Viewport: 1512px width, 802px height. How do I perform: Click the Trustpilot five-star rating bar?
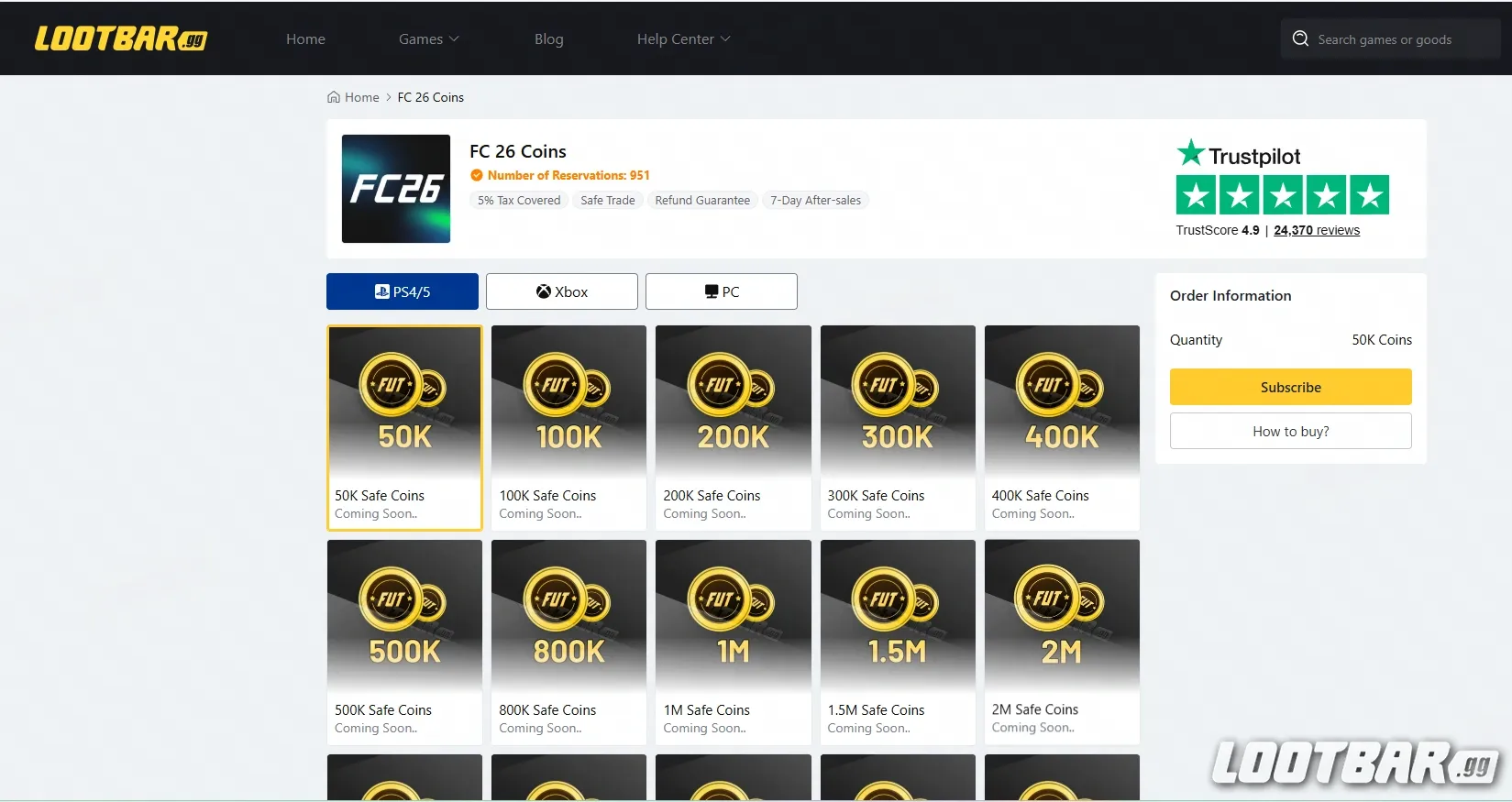pyautogui.click(x=1282, y=195)
